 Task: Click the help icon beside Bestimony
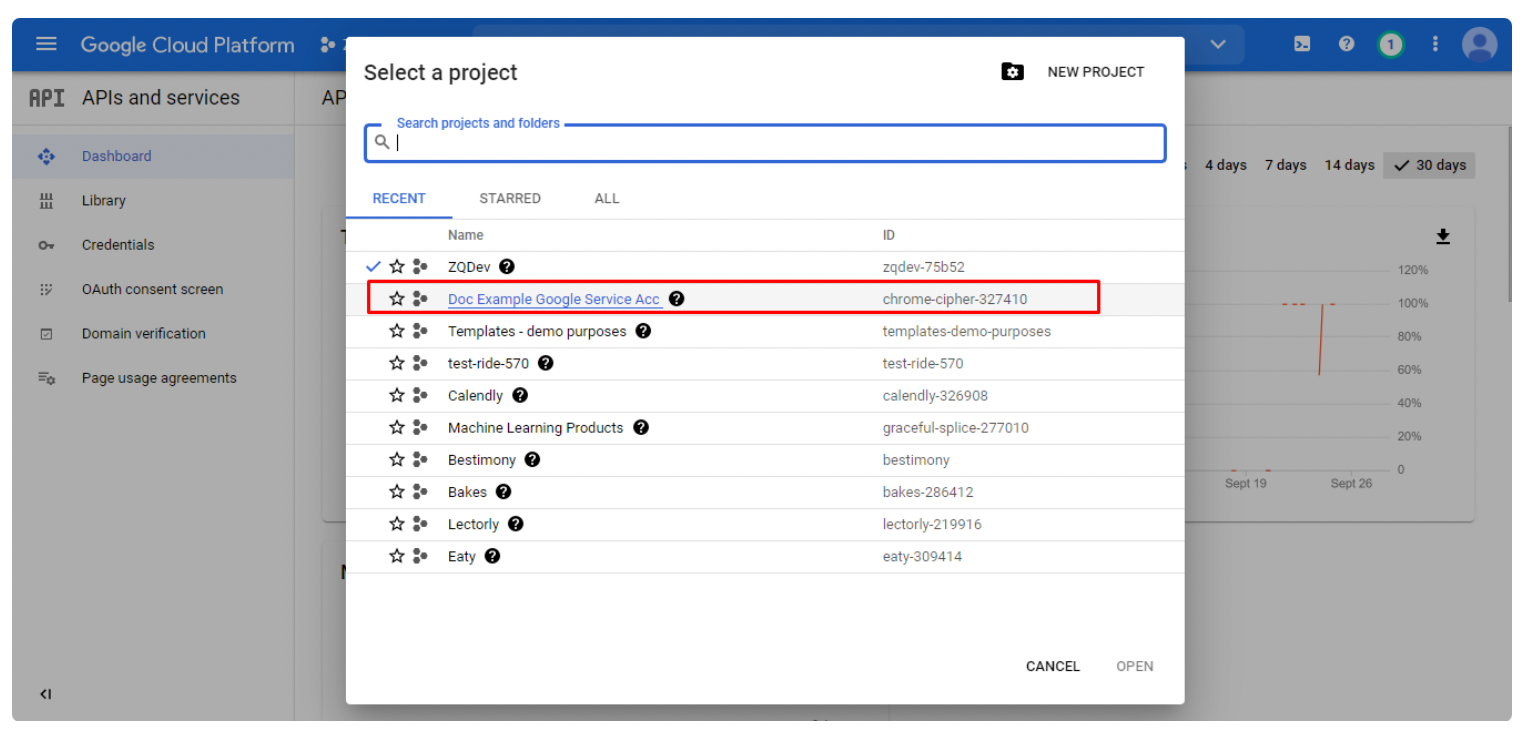tap(533, 460)
